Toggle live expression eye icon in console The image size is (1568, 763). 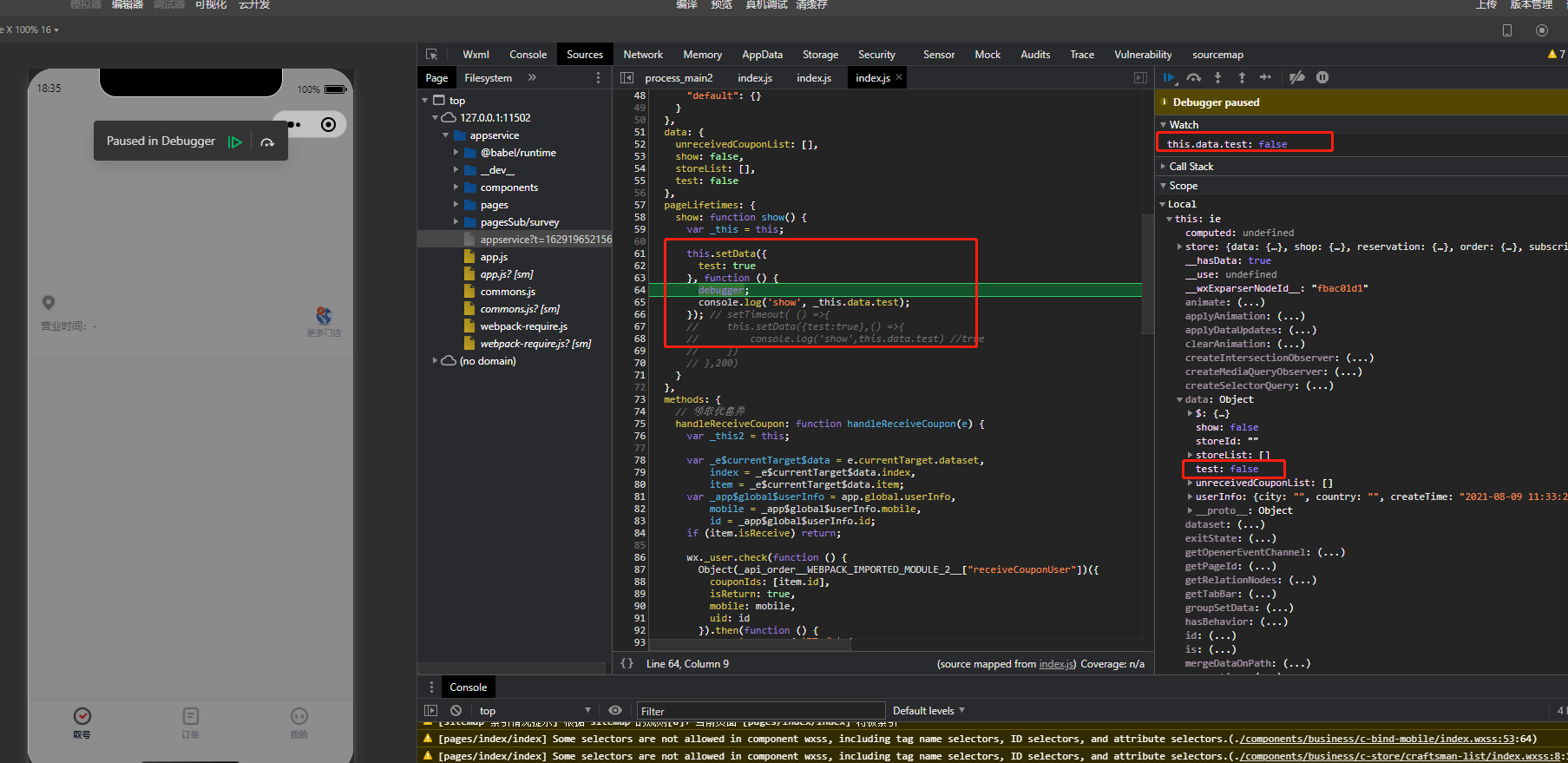tap(615, 710)
